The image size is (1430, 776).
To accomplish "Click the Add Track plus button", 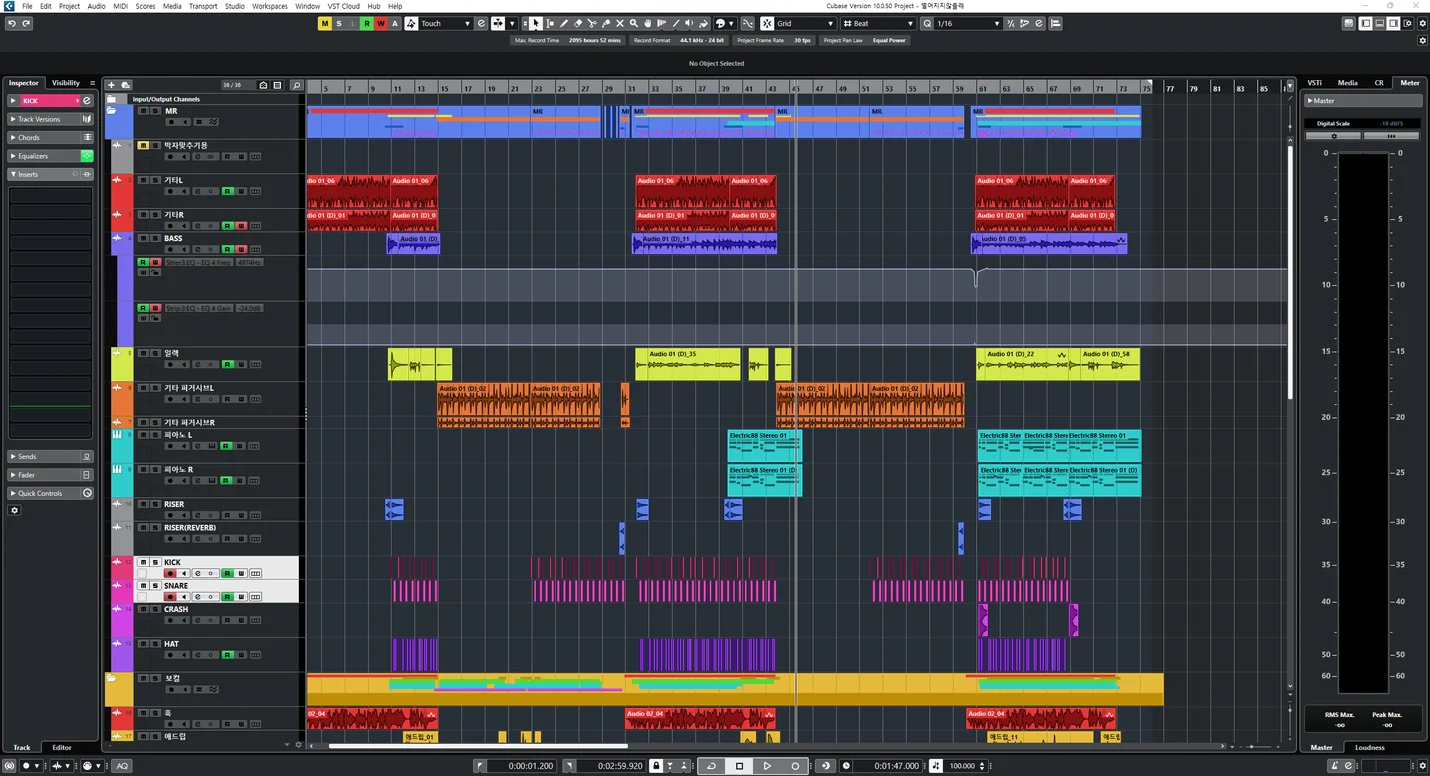I will point(112,85).
